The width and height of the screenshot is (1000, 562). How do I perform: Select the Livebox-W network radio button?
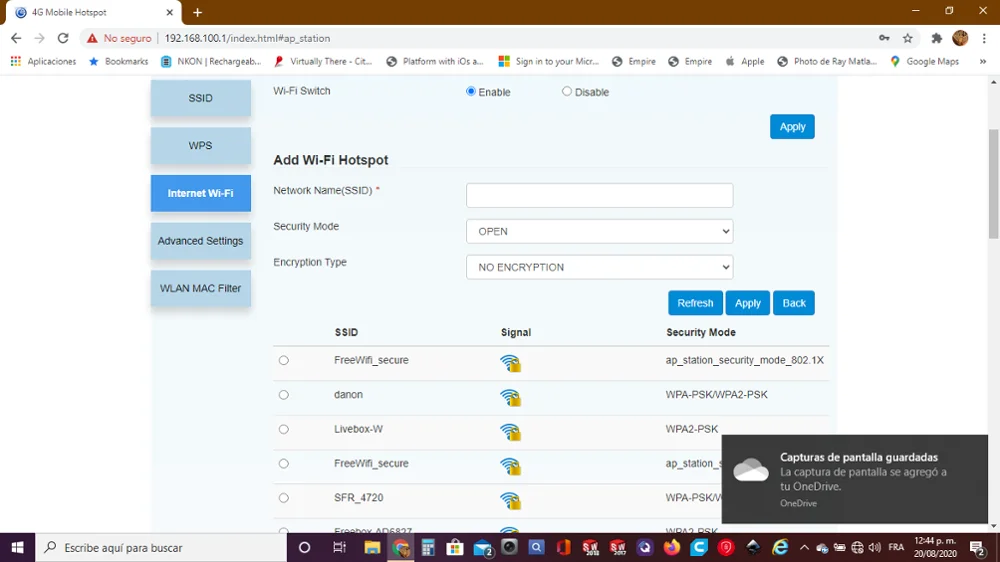[284, 429]
